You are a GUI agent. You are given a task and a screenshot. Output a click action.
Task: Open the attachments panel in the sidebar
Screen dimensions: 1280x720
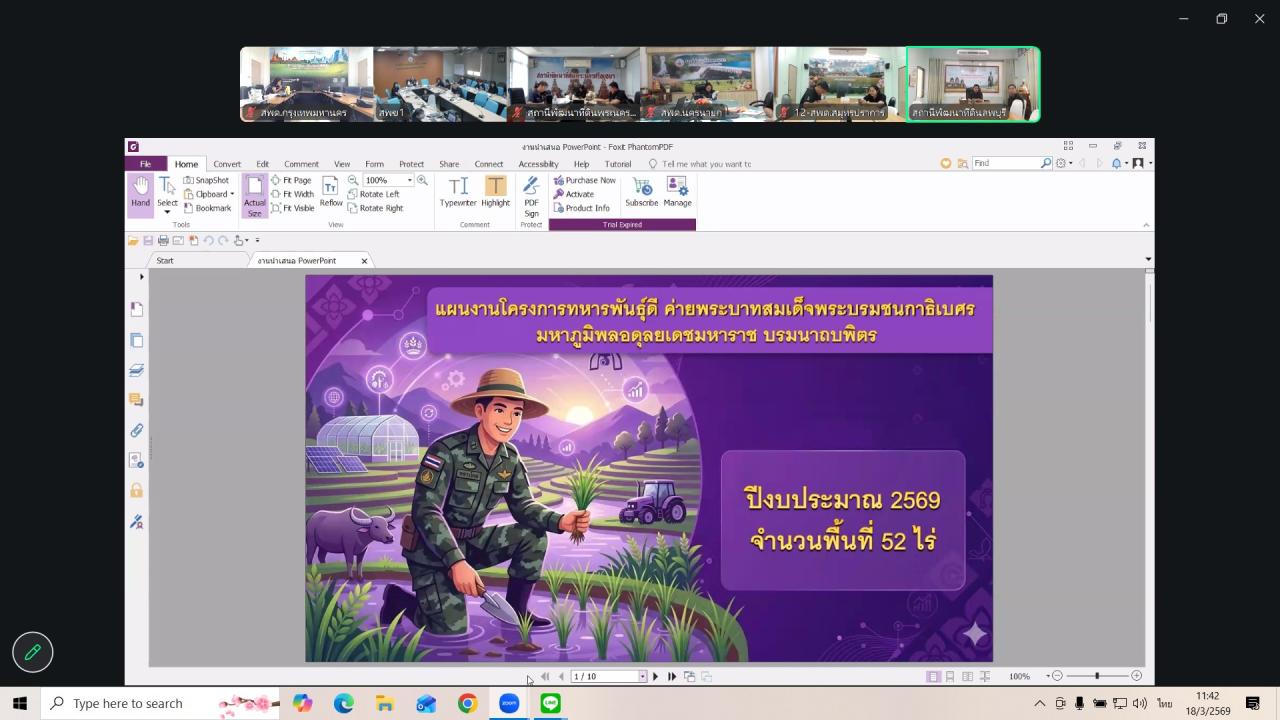click(136, 430)
